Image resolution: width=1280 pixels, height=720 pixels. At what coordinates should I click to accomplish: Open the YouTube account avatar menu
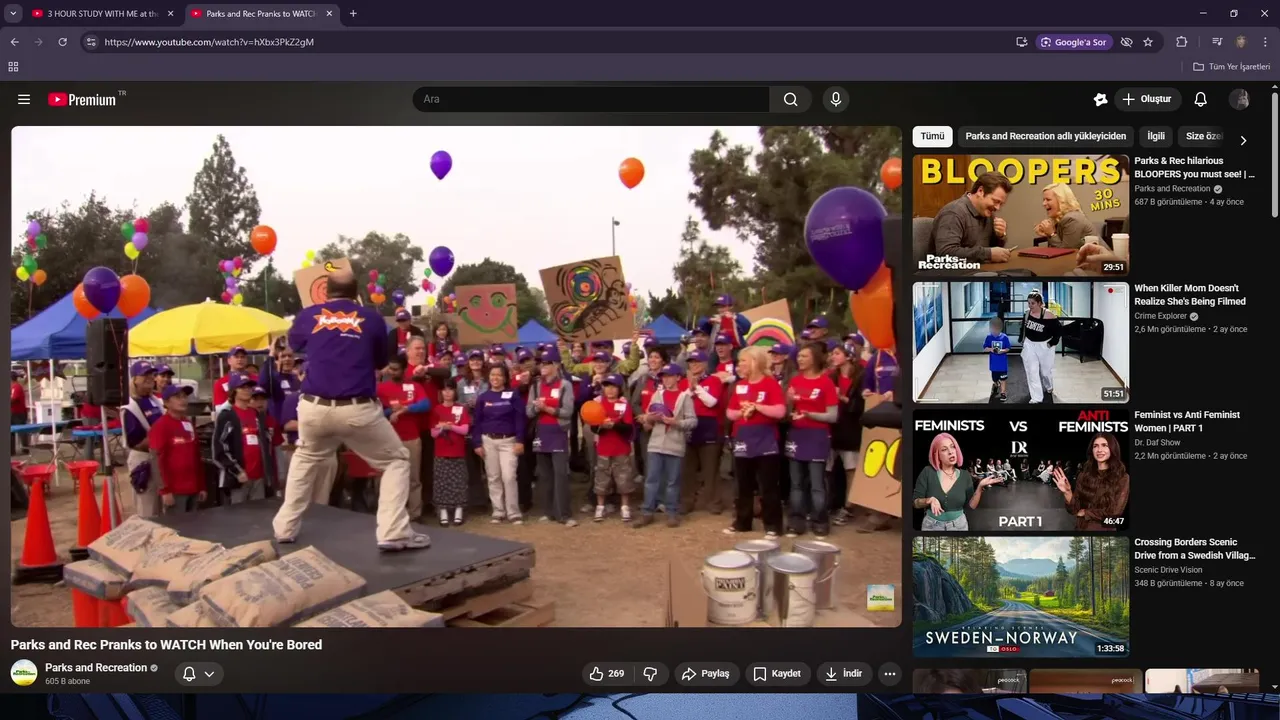coord(1239,99)
